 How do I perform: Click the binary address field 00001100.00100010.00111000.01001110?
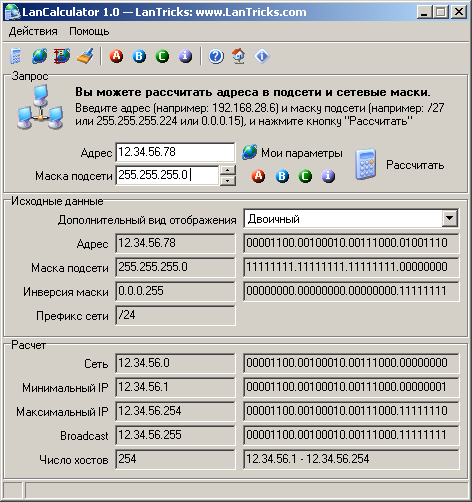[351, 243]
